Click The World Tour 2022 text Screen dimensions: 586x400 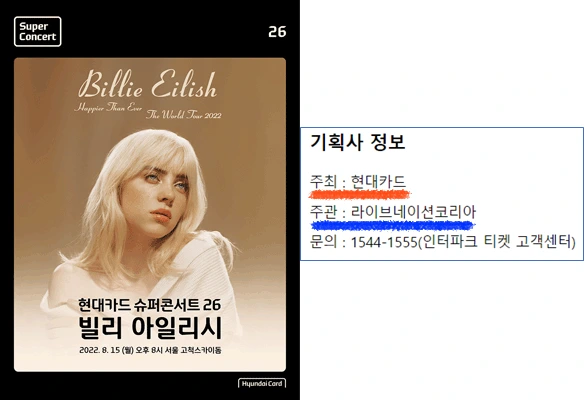183,114
